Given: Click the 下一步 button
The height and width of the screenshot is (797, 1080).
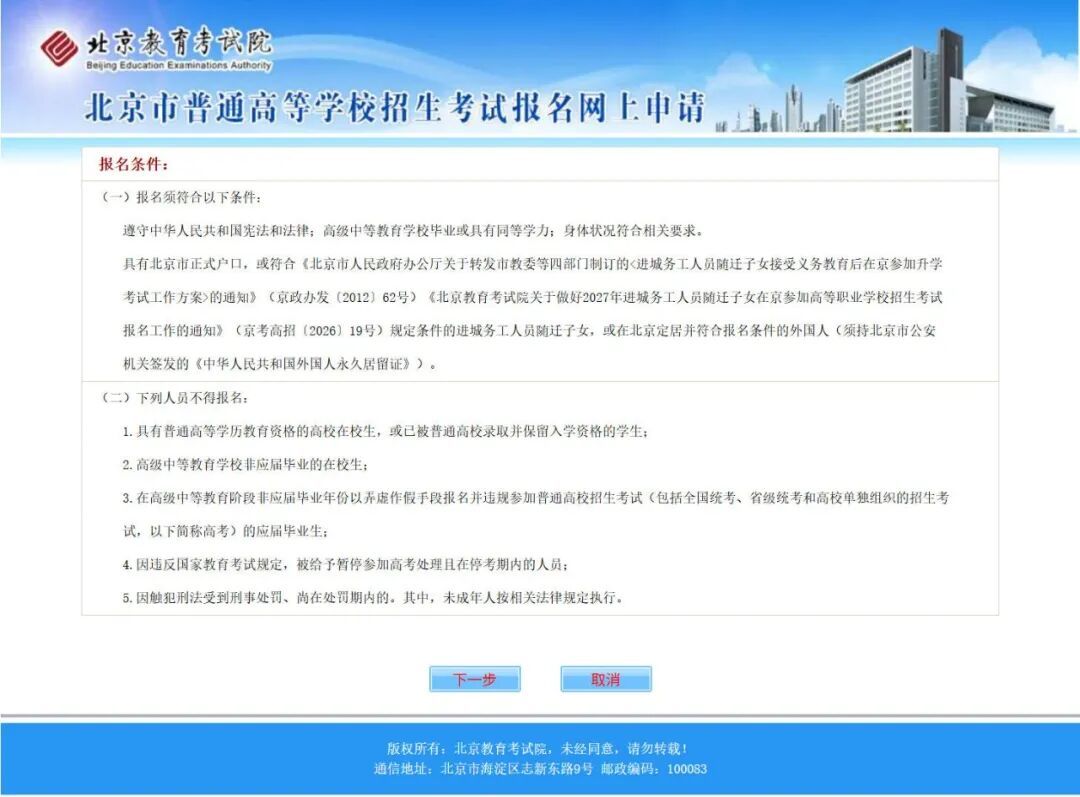Looking at the screenshot, I should [475, 679].
